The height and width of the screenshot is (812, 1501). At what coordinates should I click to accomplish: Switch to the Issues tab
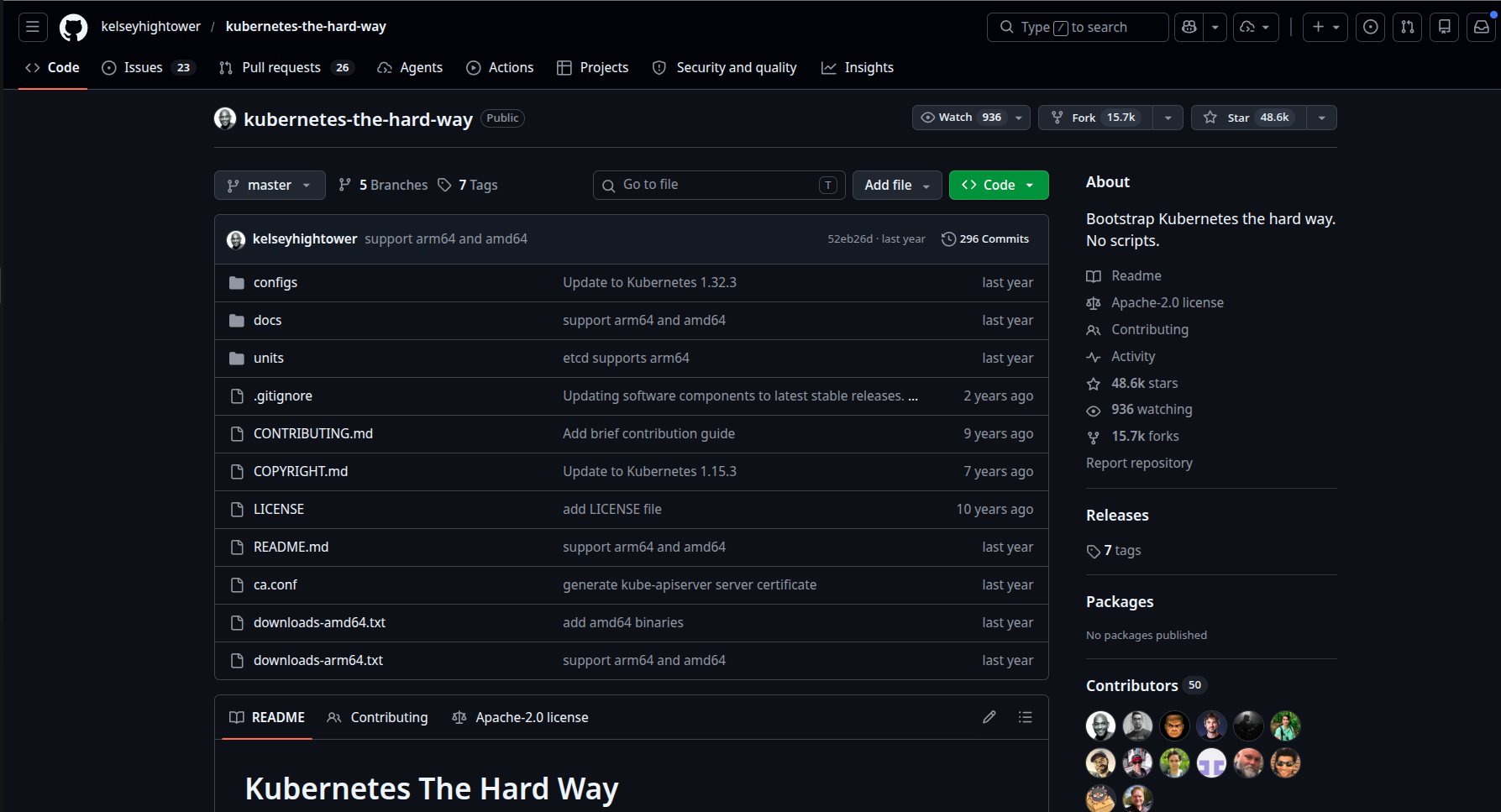click(147, 68)
